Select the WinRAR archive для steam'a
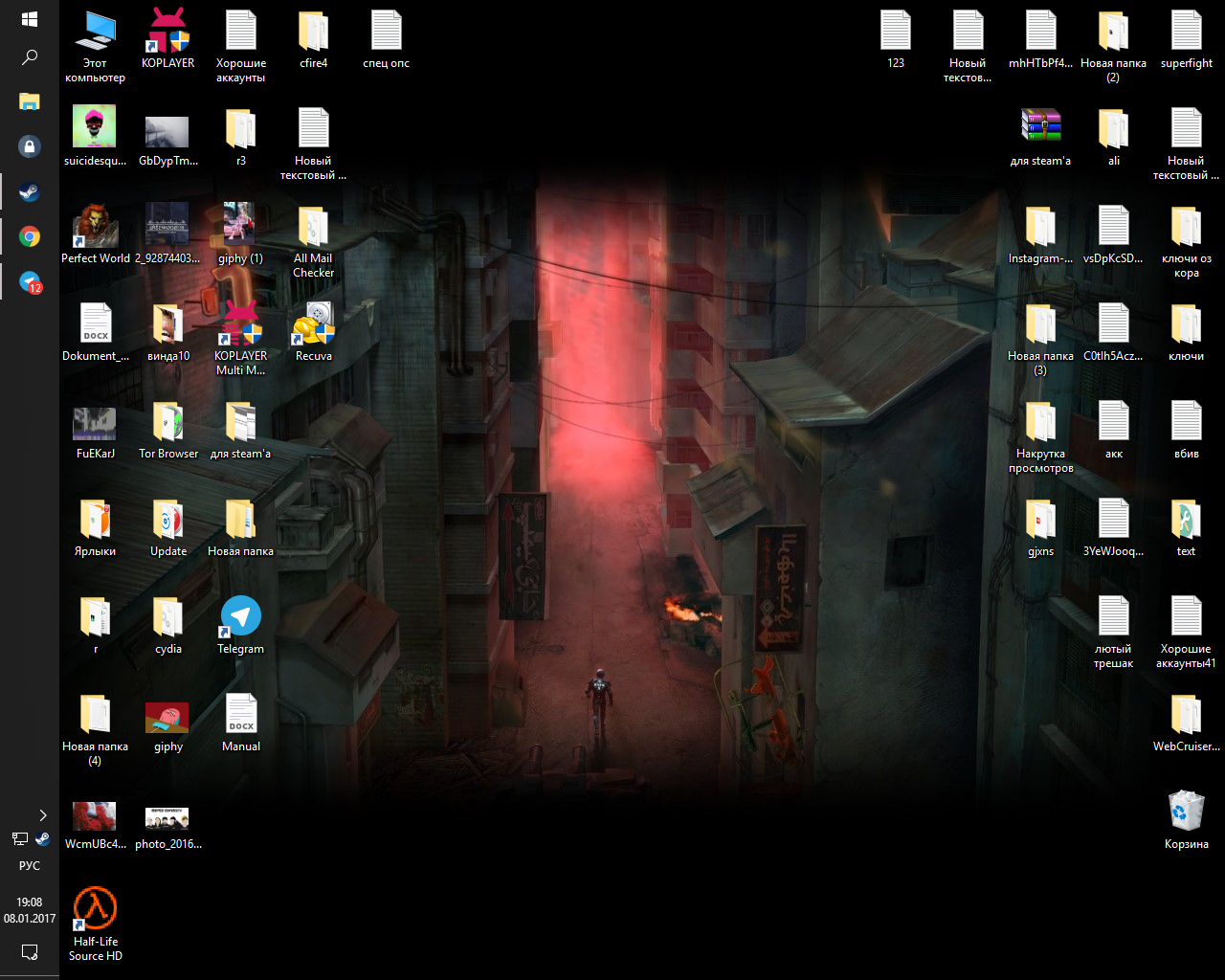Screen dimensions: 1225x980 pyautogui.click(x=1041, y=137)
